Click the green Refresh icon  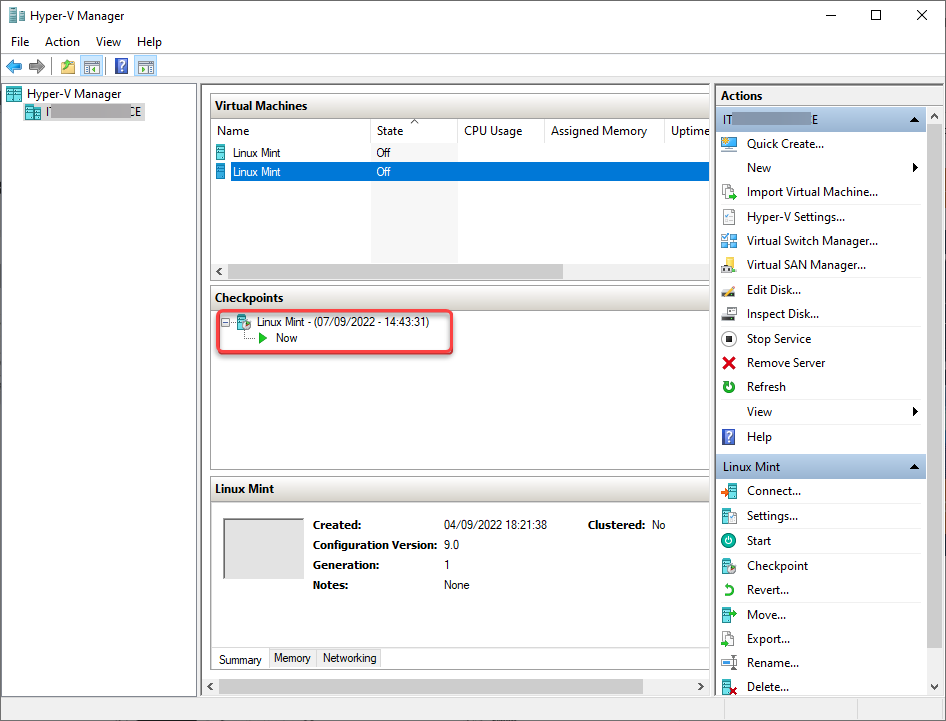coord(729,387)
